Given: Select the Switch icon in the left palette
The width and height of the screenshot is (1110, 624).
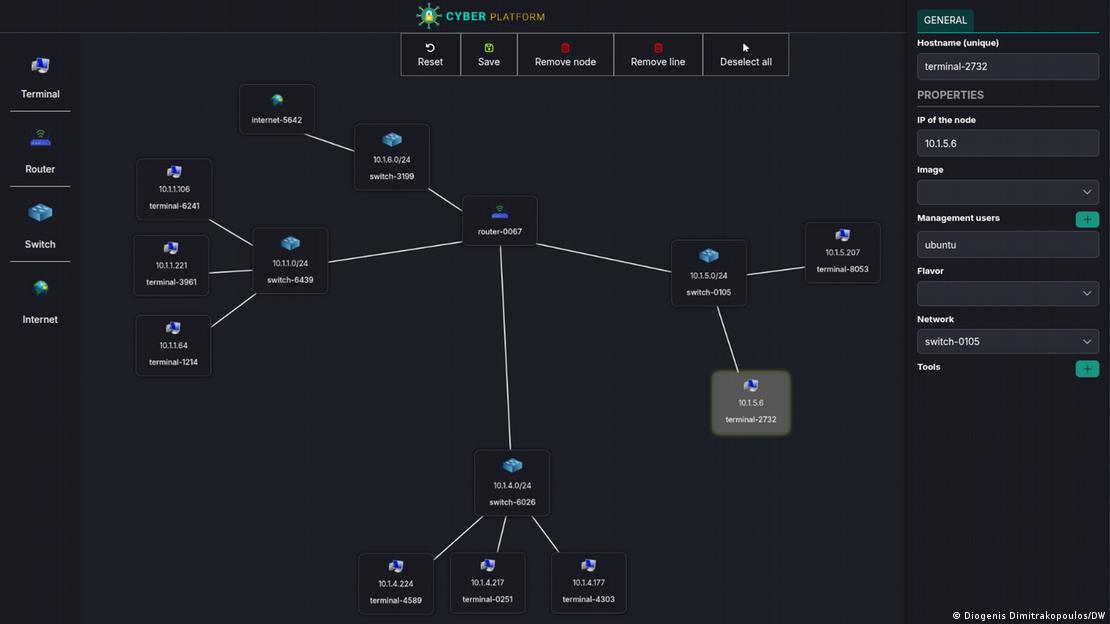Looking at the screenshot, I should (x=40, y=213).
